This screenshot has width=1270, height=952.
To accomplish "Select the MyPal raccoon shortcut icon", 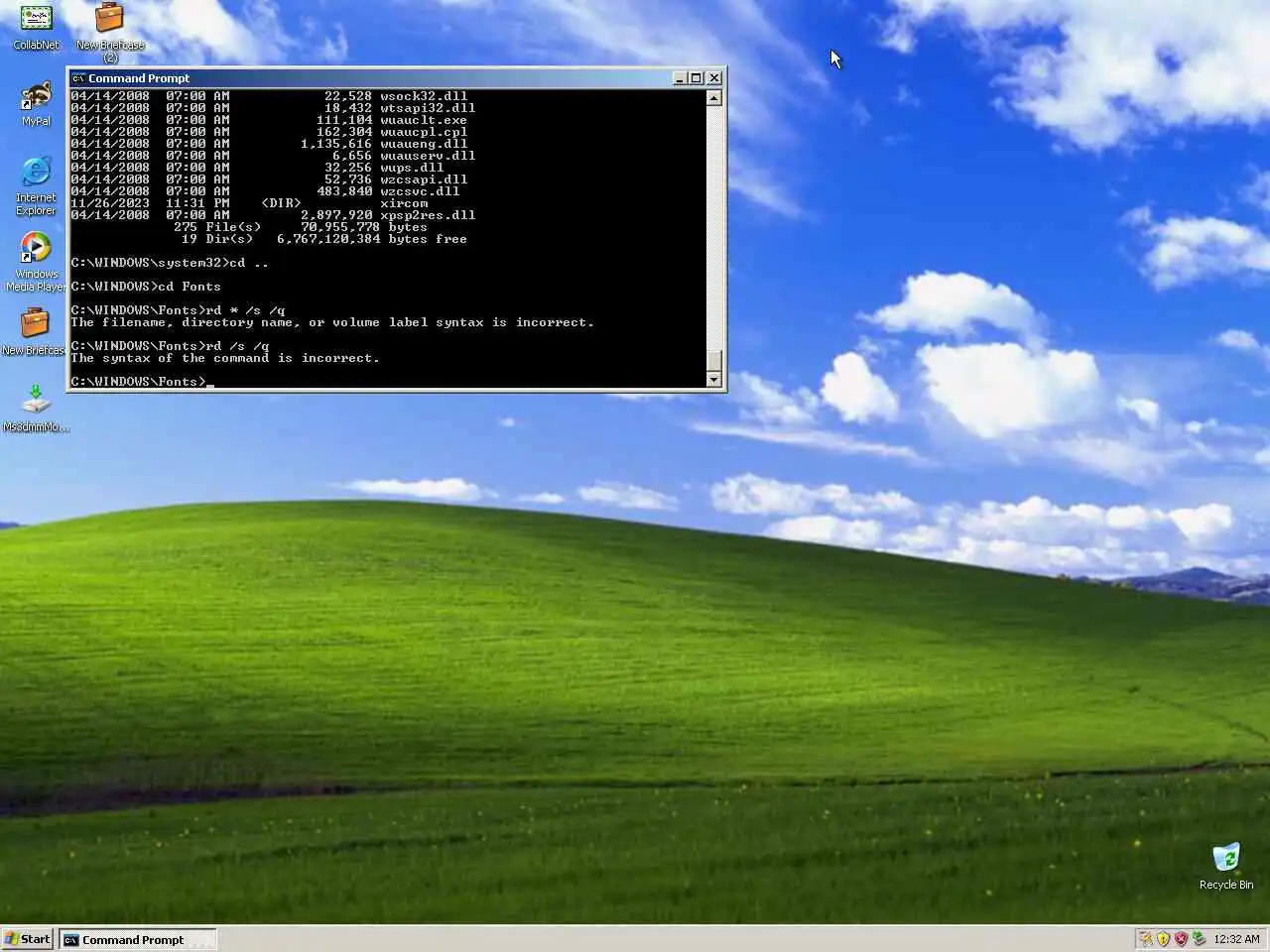I will 36,104.
